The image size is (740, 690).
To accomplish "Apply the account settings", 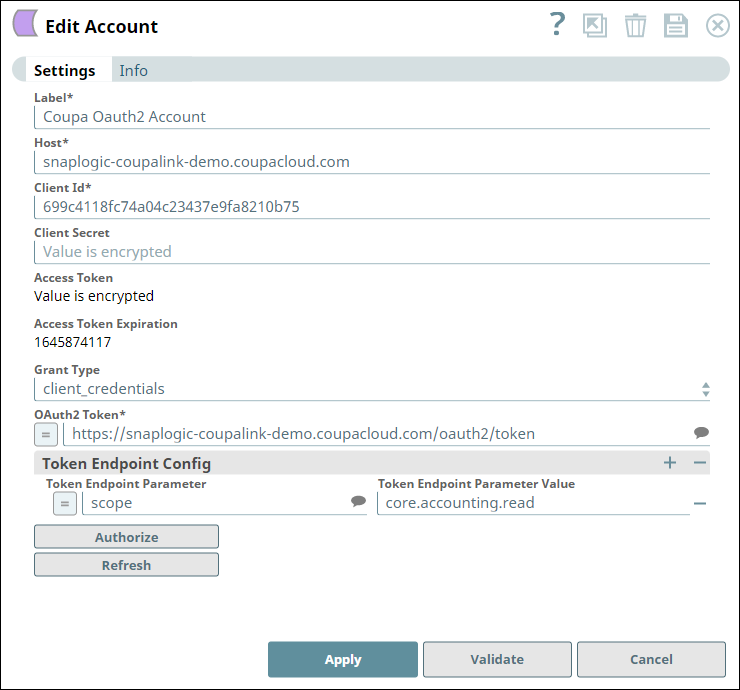I will coord(343,659).
